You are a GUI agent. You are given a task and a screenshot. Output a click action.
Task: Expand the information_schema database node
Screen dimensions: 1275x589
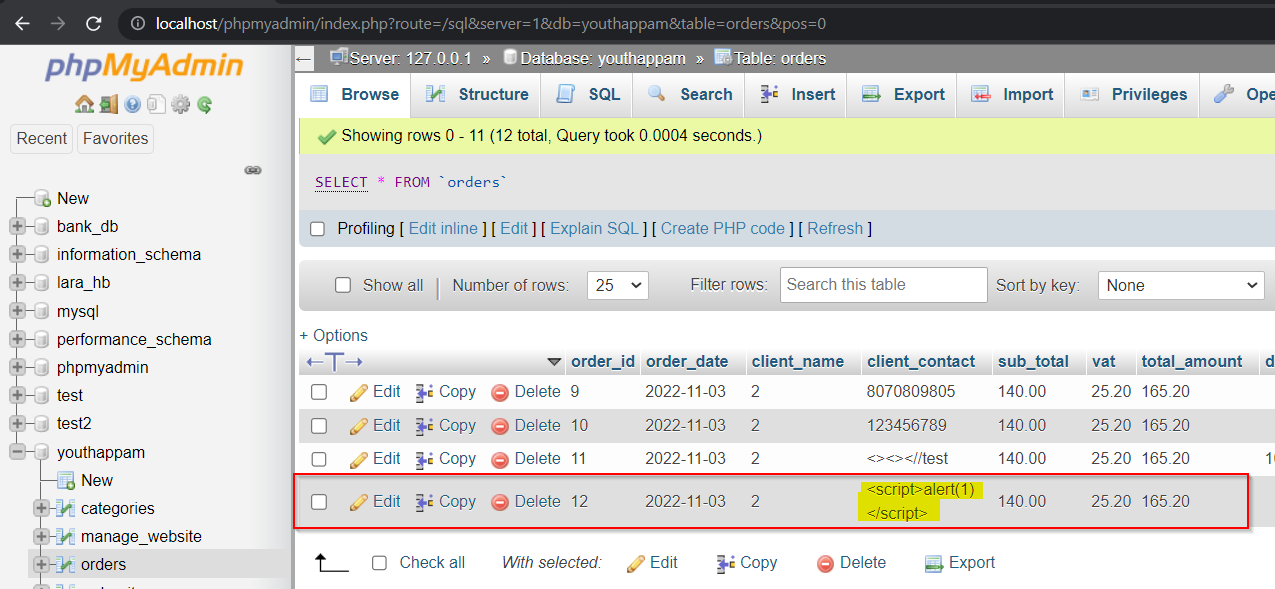tap(17, 255)
